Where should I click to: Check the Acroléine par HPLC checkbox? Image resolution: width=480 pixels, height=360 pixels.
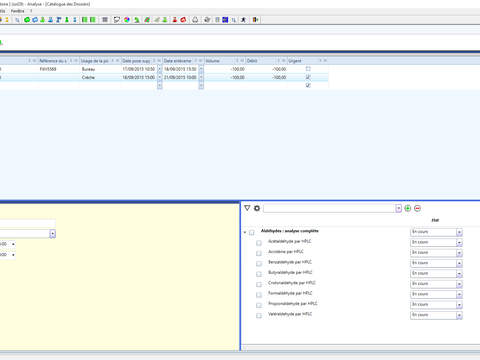tap(259, 253)
